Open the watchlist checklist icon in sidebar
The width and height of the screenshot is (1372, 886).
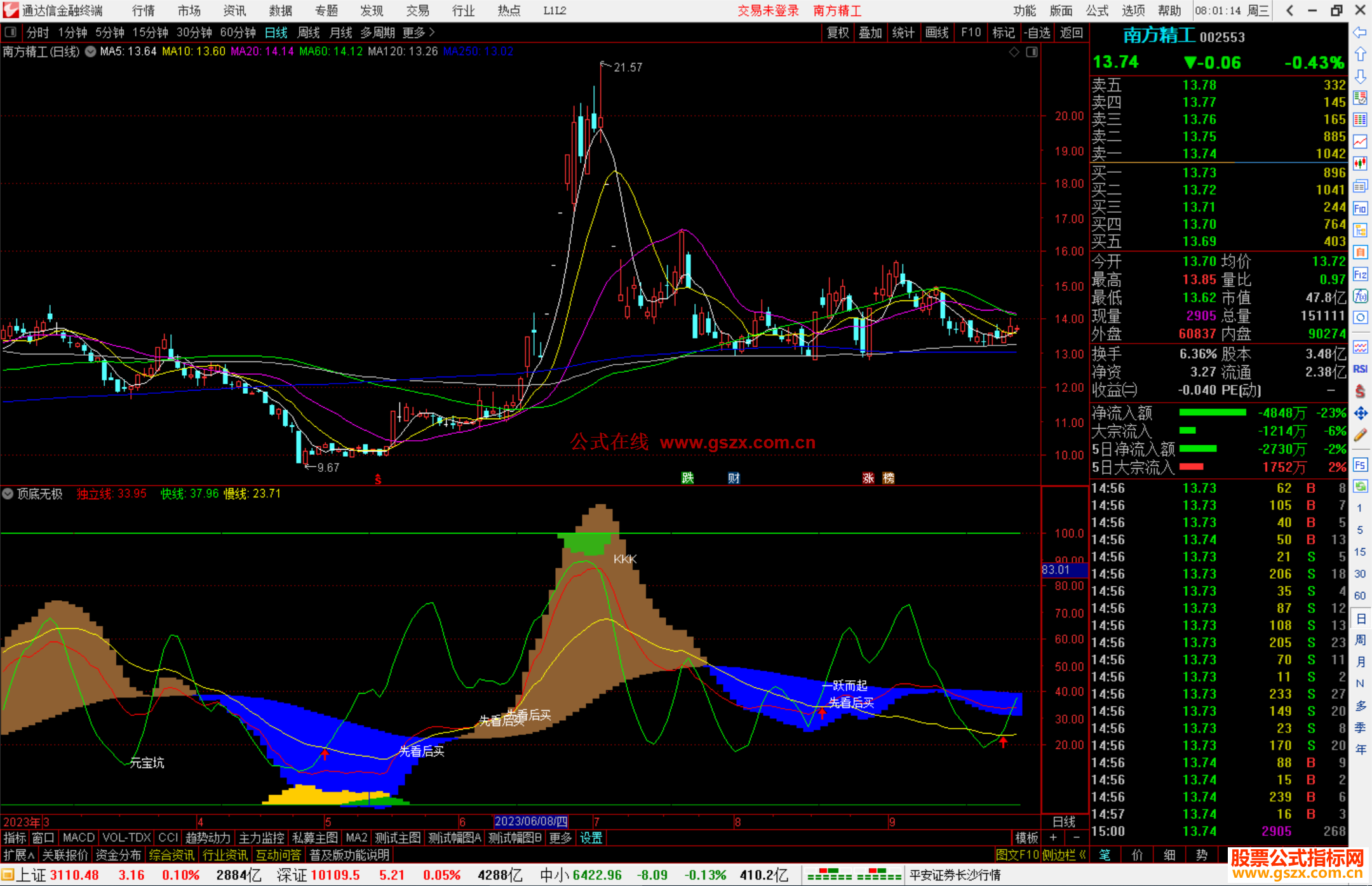(x=1360, y=98)
